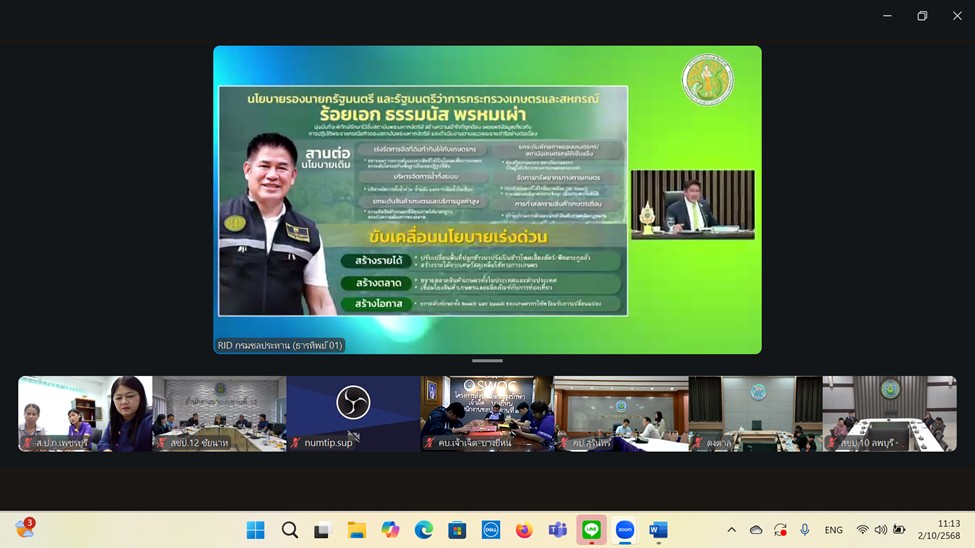Open the Dell app in taskbar
Viewport: 975px width, 548px height.
point(490,530)
